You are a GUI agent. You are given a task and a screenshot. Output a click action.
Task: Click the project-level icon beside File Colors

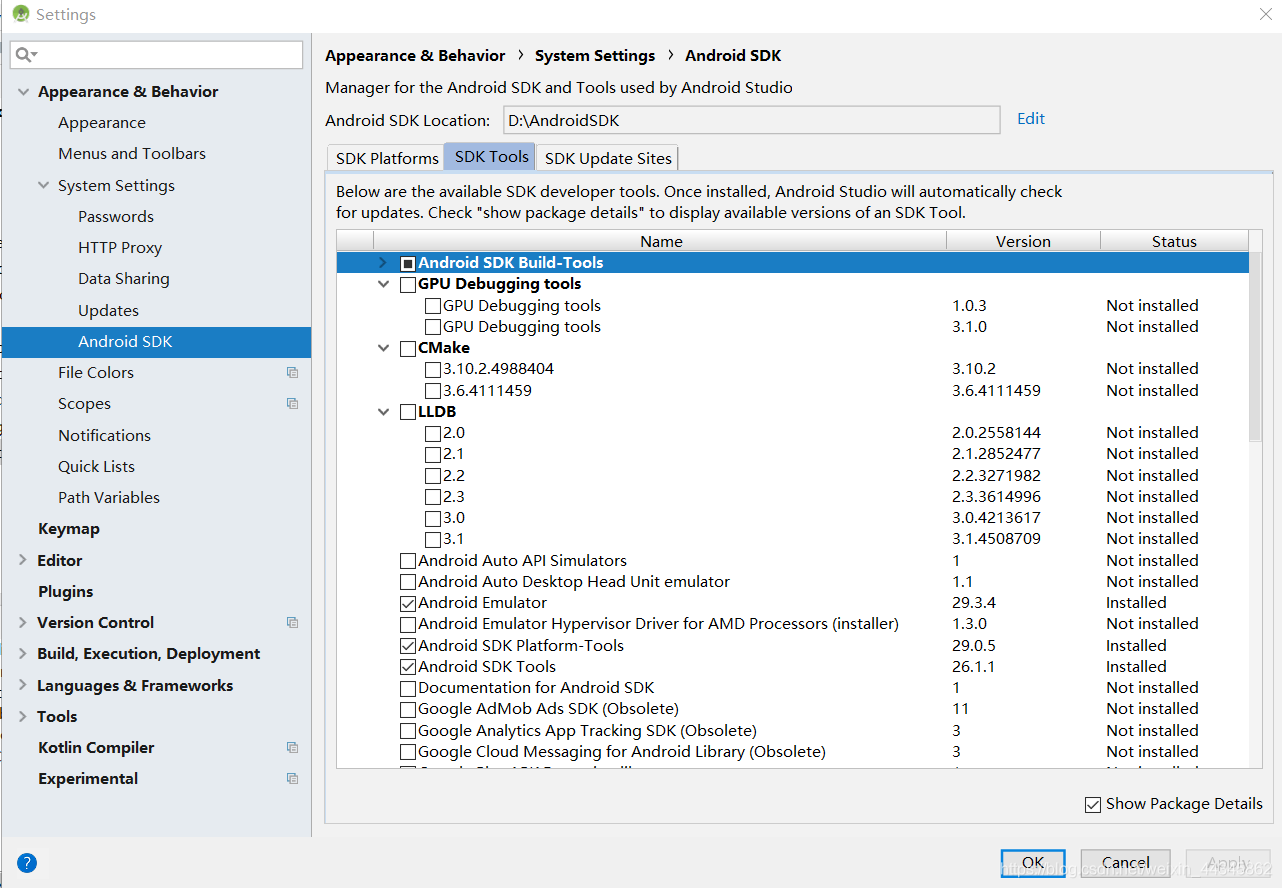click(292, 373)
